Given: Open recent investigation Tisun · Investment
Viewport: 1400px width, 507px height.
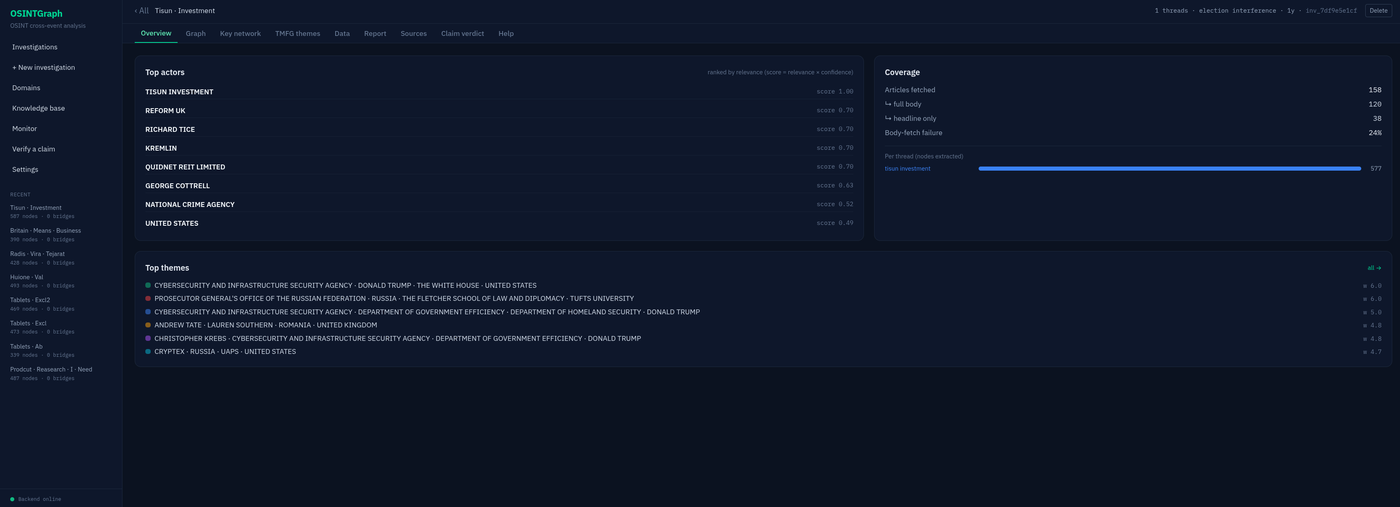Looking at the screenshot, I should 61,211.
